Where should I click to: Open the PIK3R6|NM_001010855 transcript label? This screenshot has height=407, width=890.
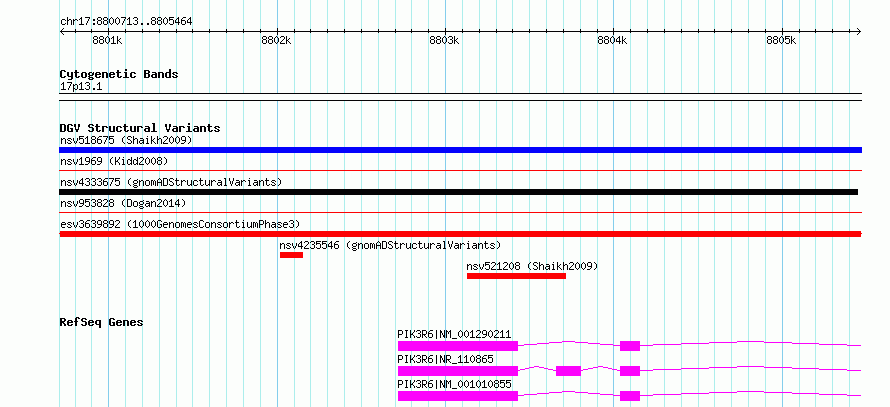click(455, 384)
